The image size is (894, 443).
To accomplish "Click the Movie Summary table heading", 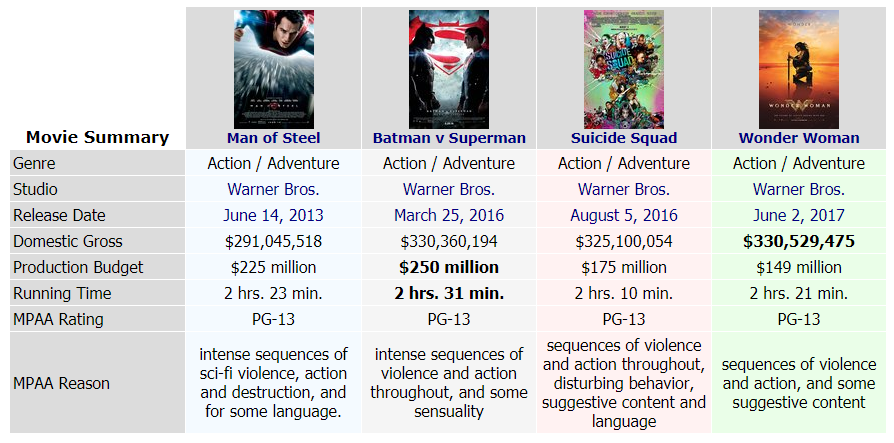I will tap(97, 137).
